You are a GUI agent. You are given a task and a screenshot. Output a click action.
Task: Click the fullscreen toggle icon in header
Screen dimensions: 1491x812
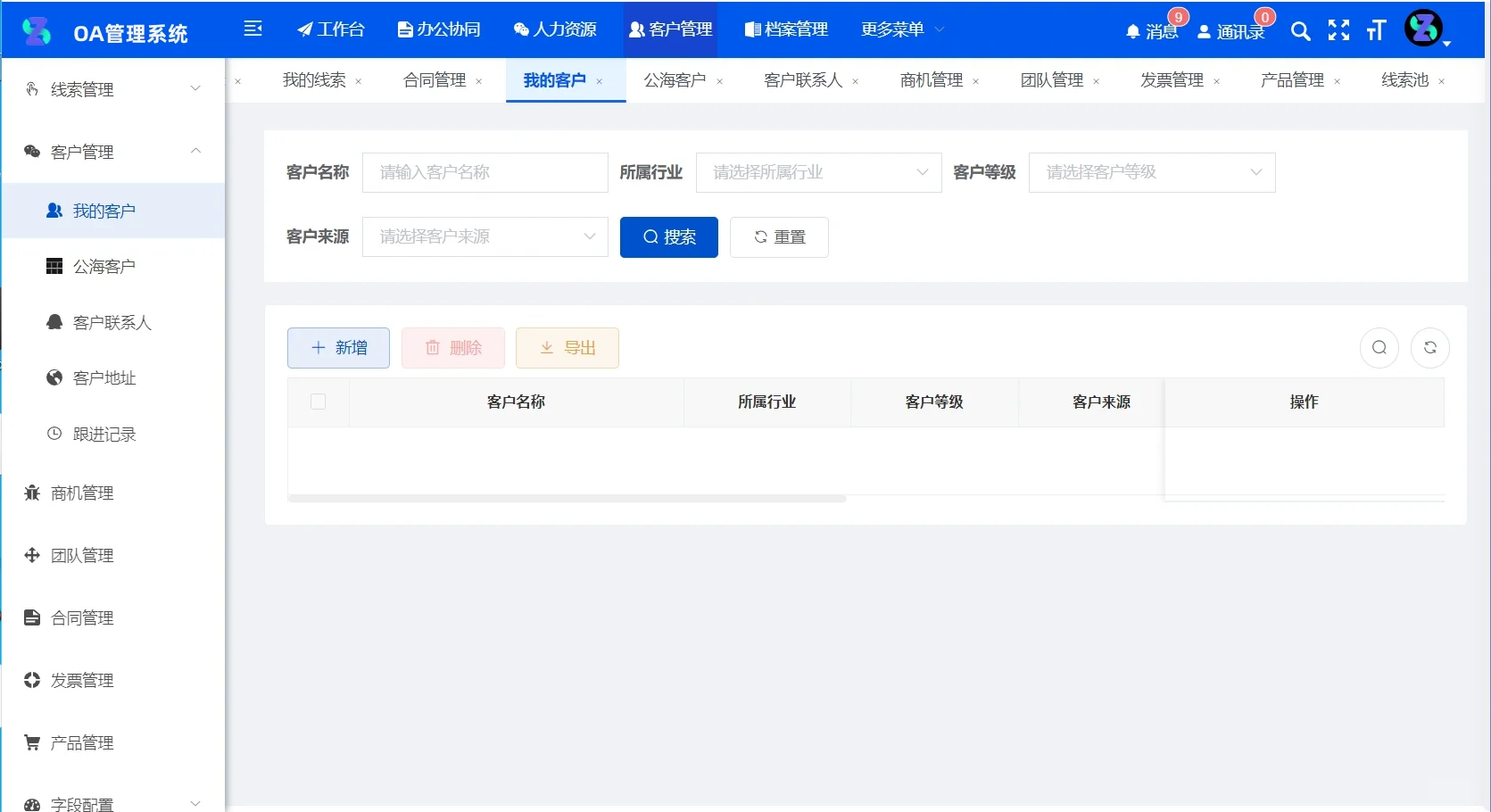(1338, 30)
